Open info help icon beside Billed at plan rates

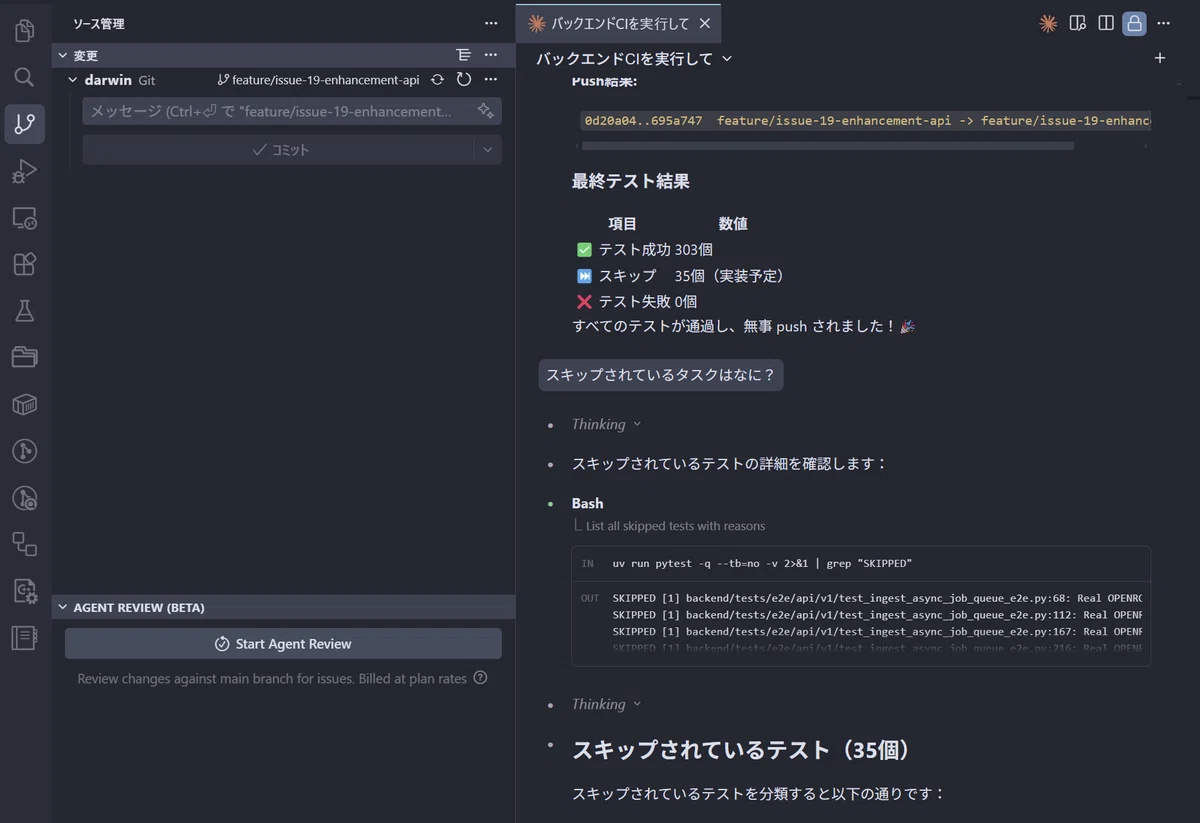480,678
